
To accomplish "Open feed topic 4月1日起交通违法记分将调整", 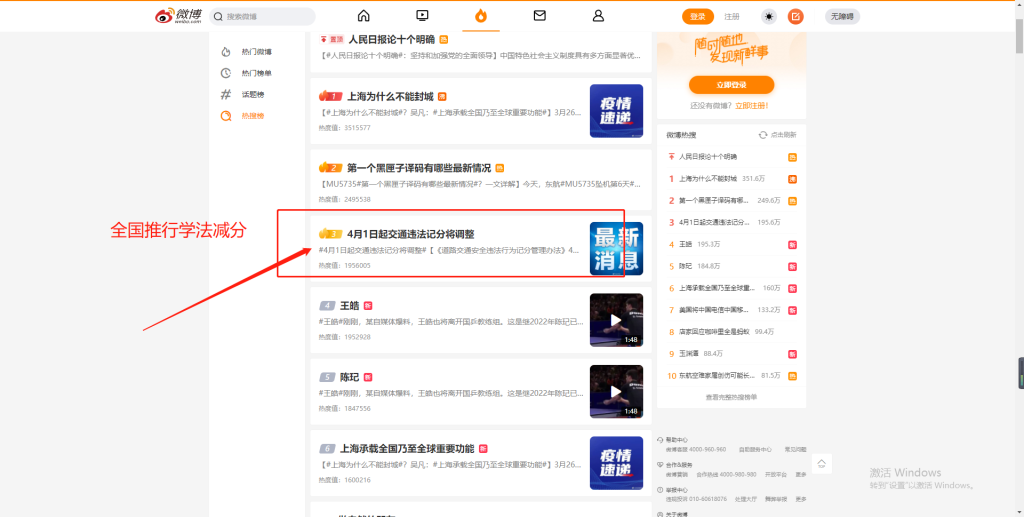I will [x=411, y=234].
